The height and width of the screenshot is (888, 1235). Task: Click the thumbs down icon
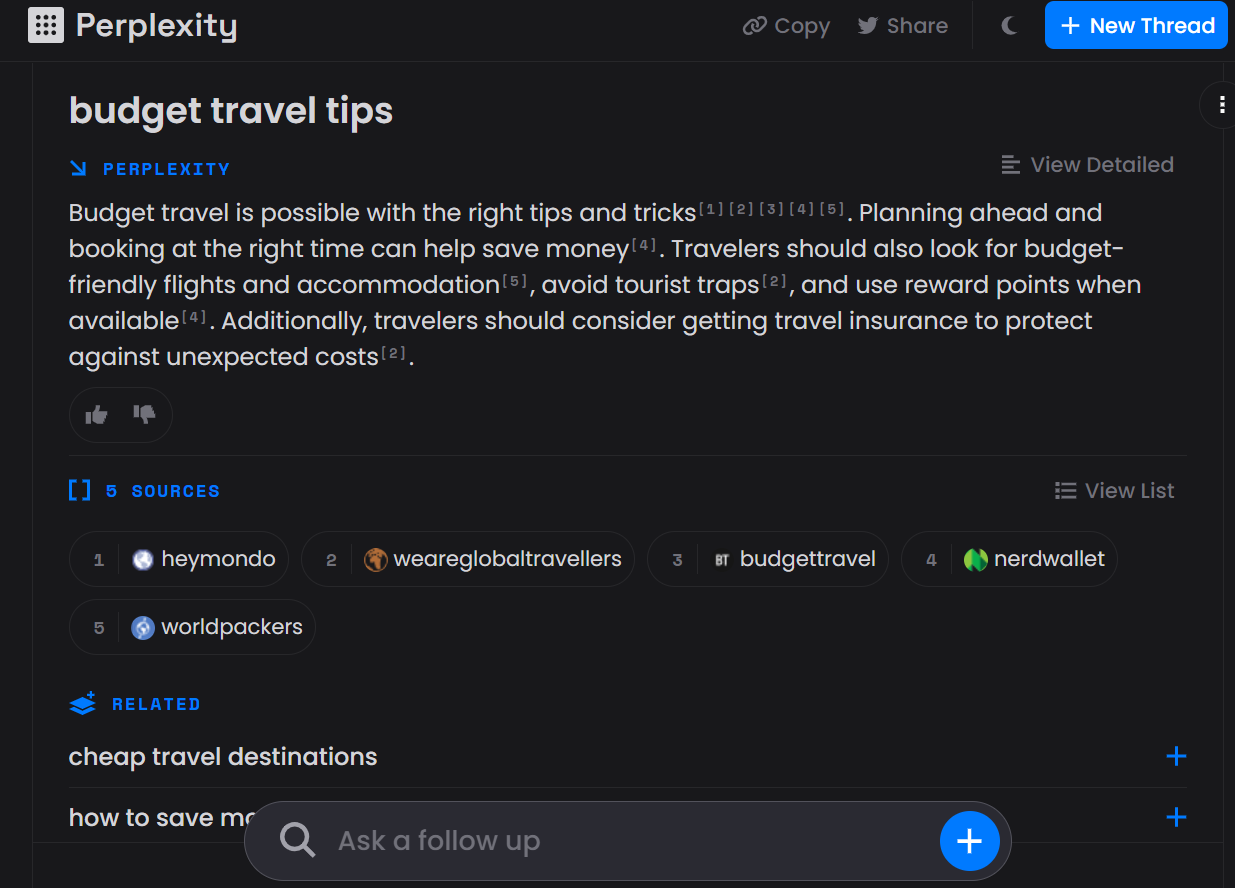(145, 415)
